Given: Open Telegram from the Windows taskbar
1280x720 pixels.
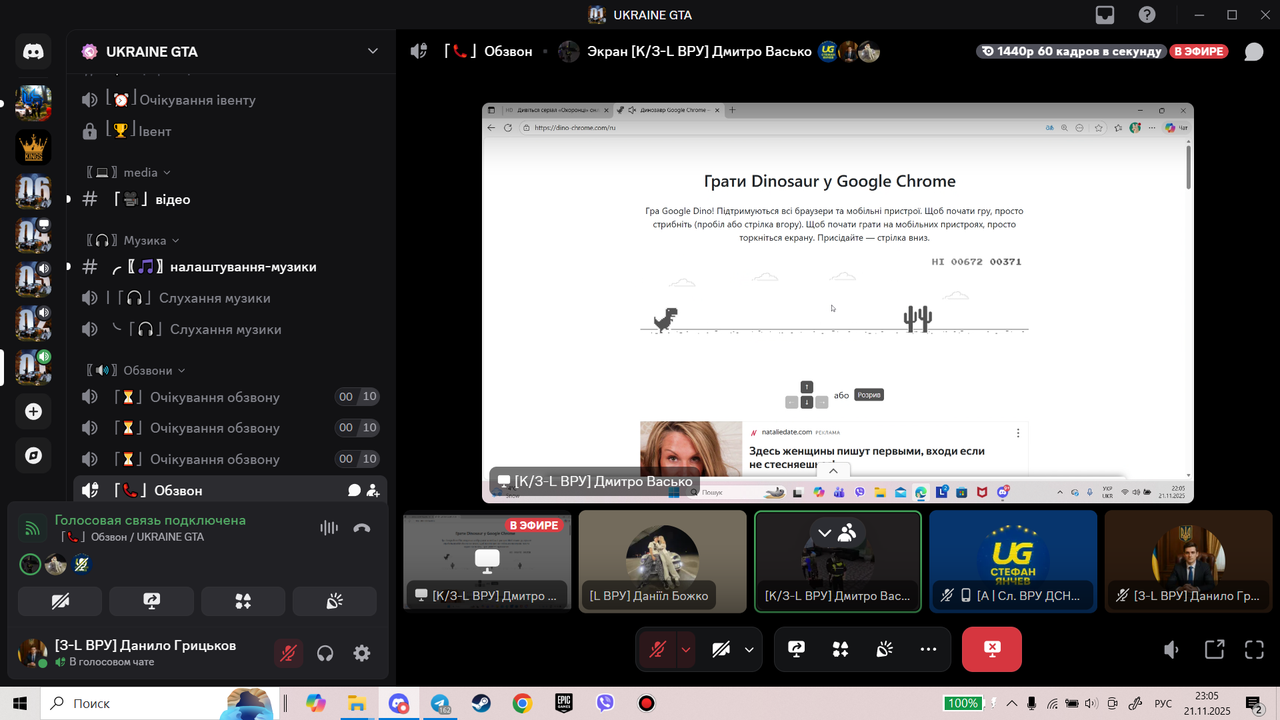Looking at the screenshot, I should [440, 703].
